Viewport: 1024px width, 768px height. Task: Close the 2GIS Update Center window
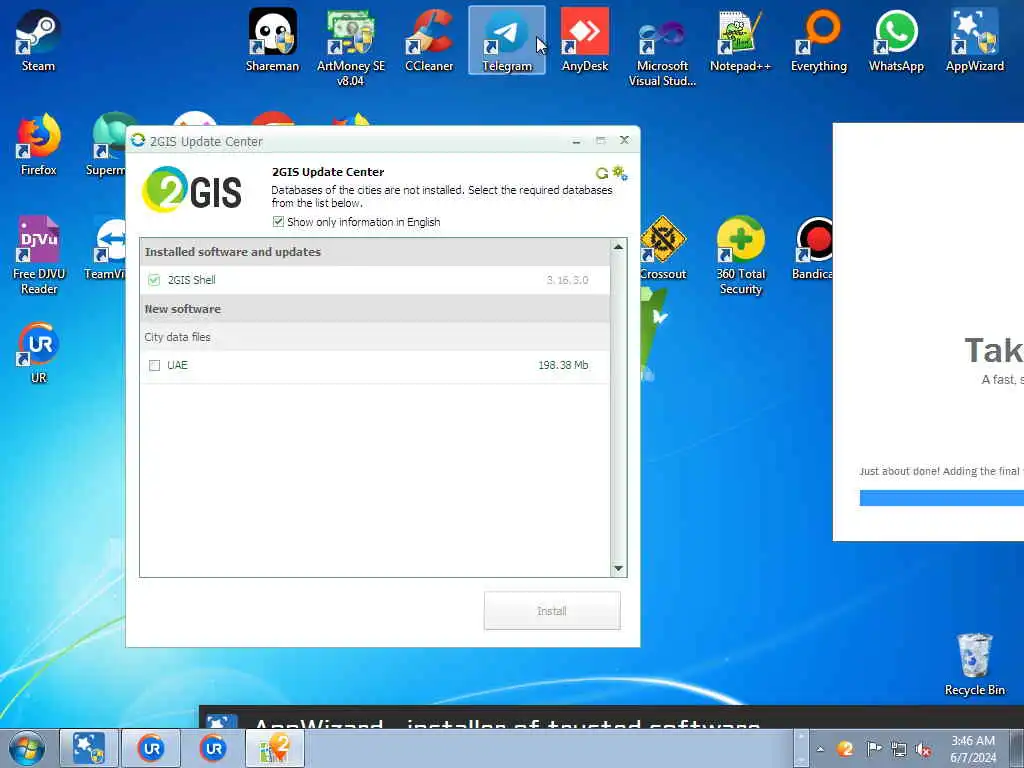[x=624, y=140]
